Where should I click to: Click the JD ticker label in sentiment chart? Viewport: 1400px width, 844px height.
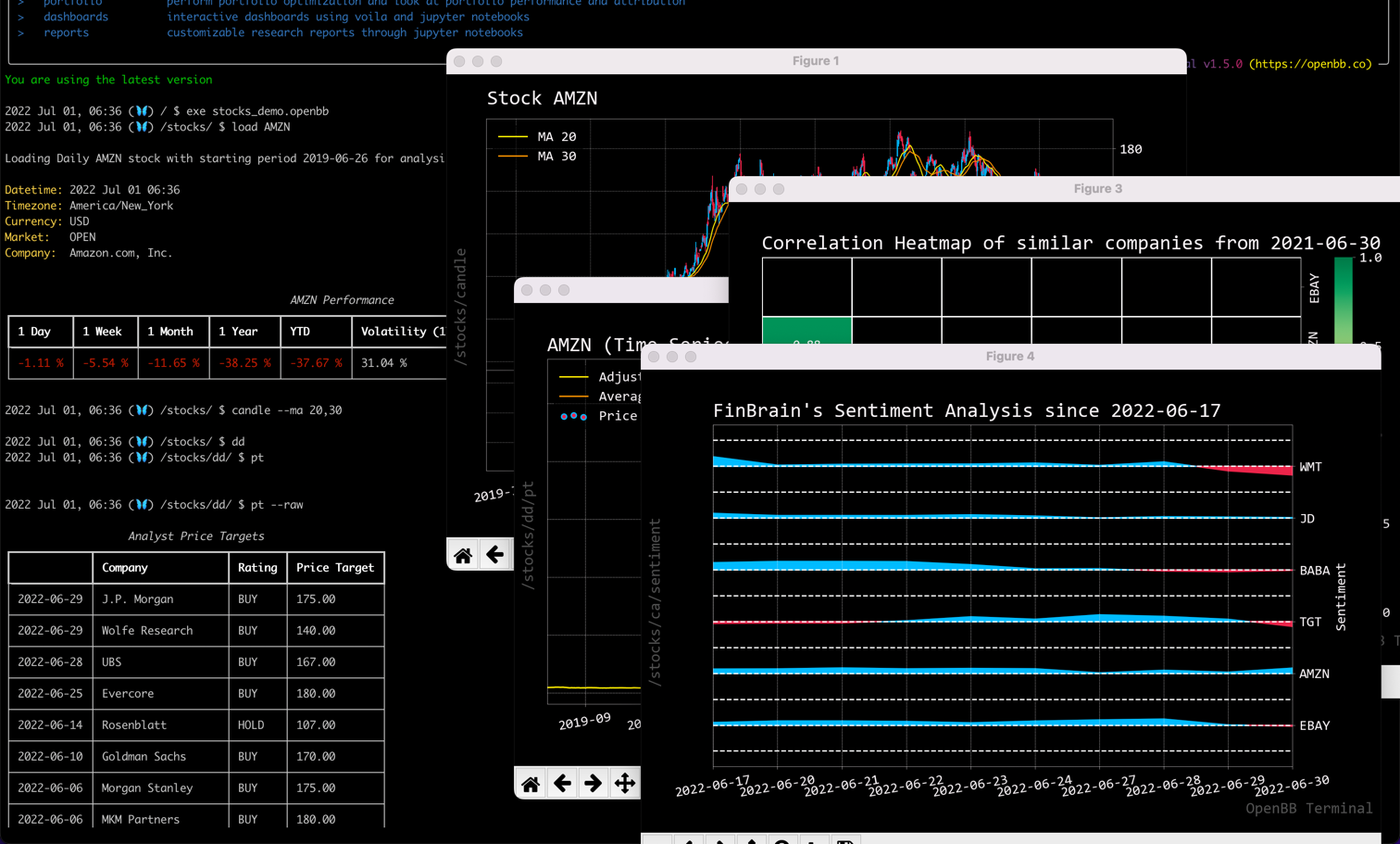click(1306, 519)
